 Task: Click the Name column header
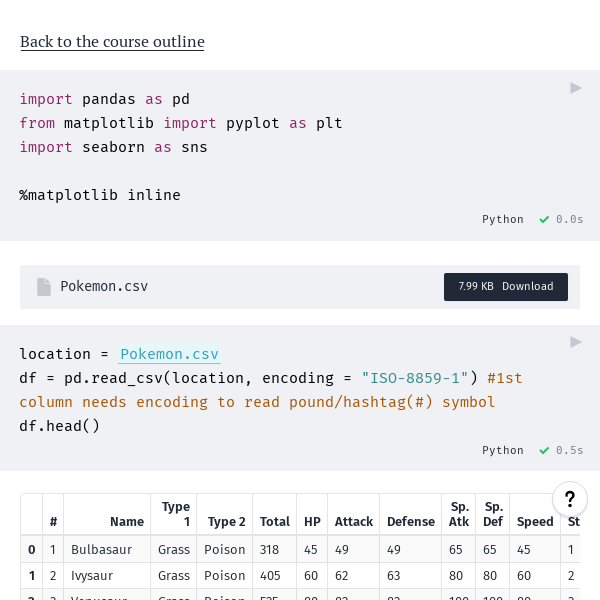tap(127, 521)
